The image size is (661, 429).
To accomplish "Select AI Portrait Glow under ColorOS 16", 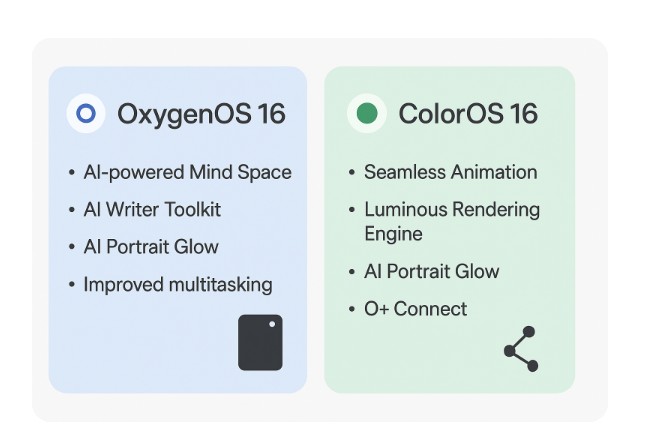I will [431, 272].
